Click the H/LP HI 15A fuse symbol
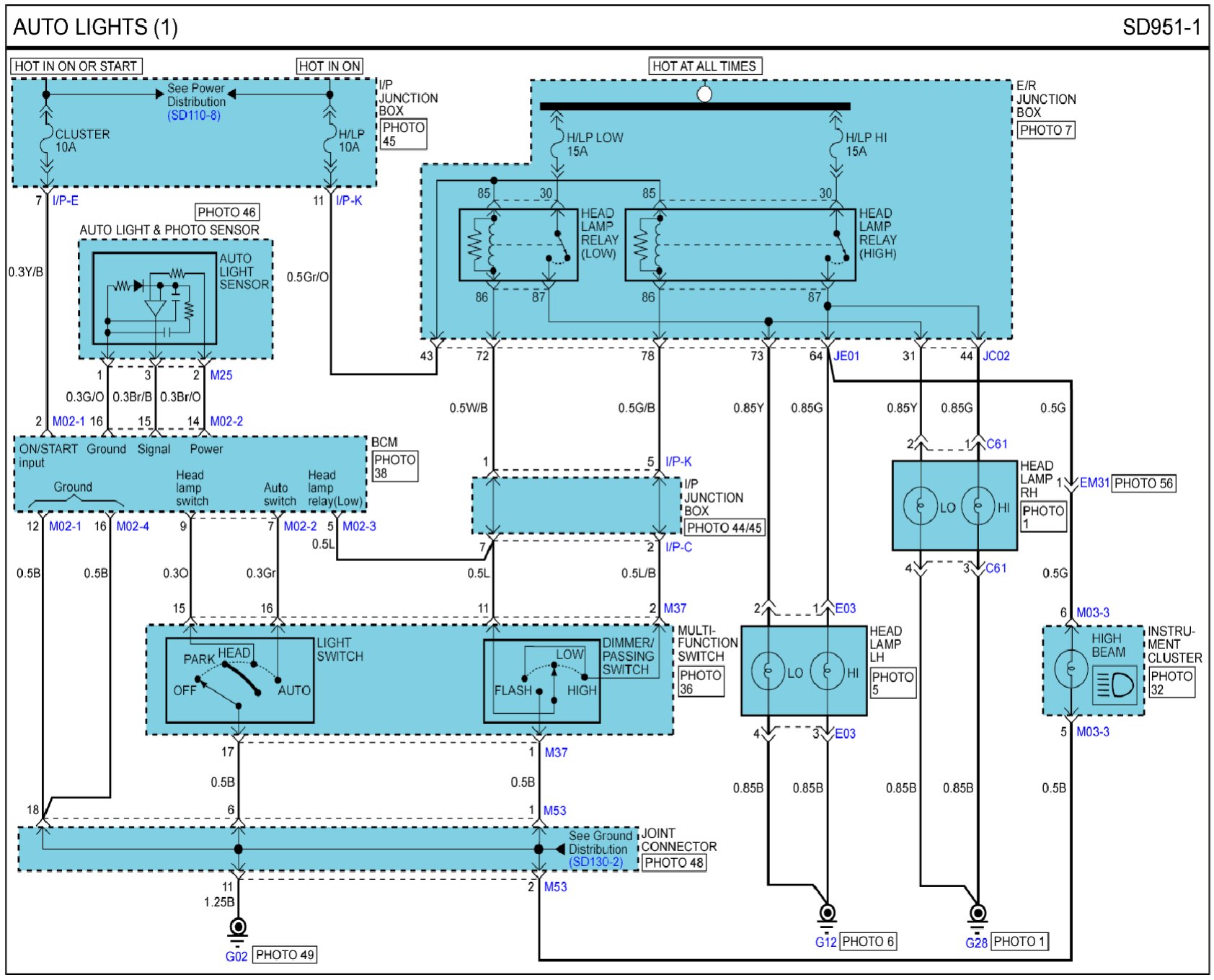The image size is (1214, 980). (x=836, y=144)
